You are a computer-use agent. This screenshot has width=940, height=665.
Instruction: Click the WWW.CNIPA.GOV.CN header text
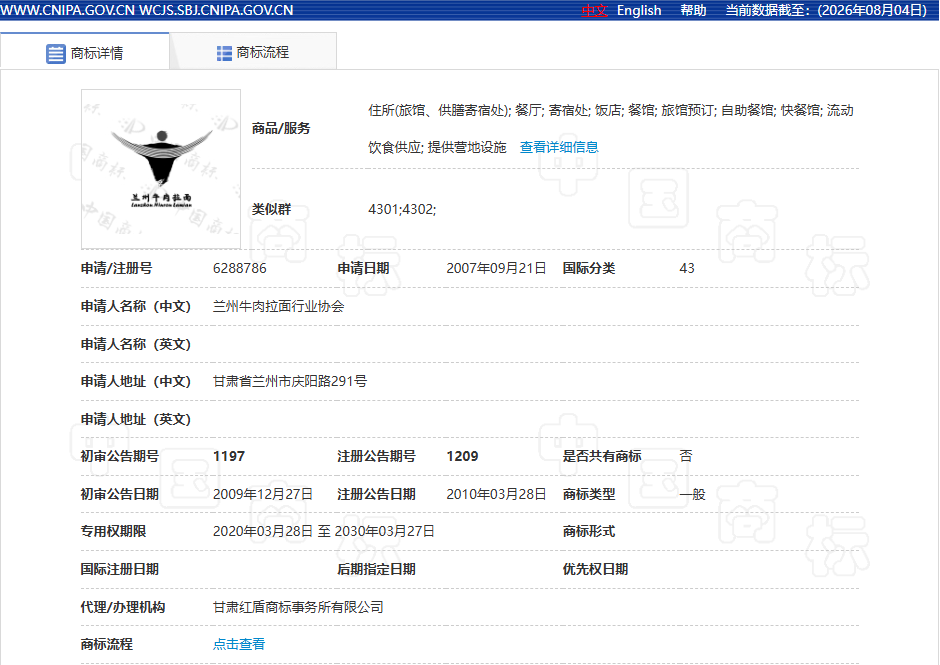click(x=67, y=10)
